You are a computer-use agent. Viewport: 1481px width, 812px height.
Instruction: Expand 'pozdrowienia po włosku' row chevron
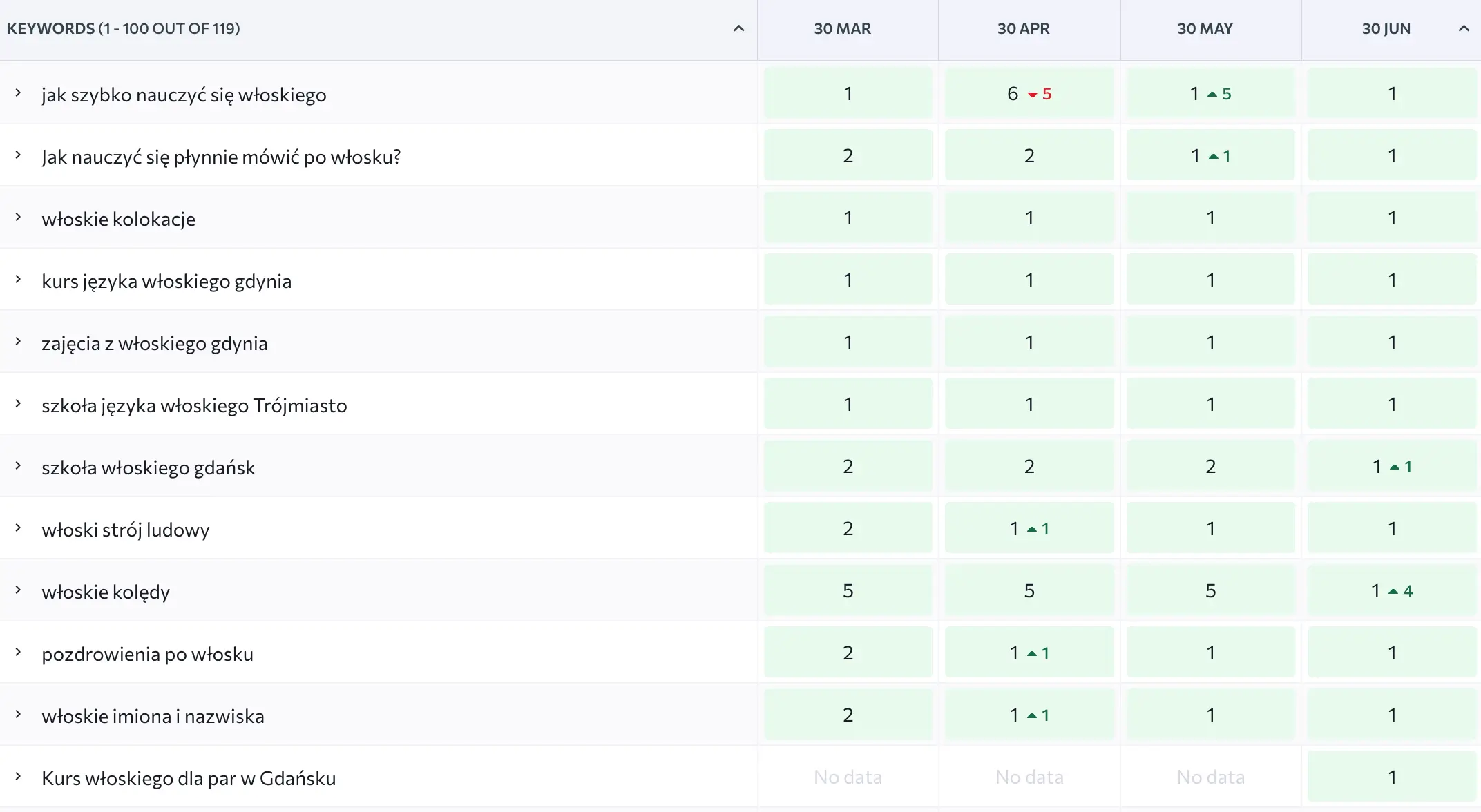[x=19, y=652]
